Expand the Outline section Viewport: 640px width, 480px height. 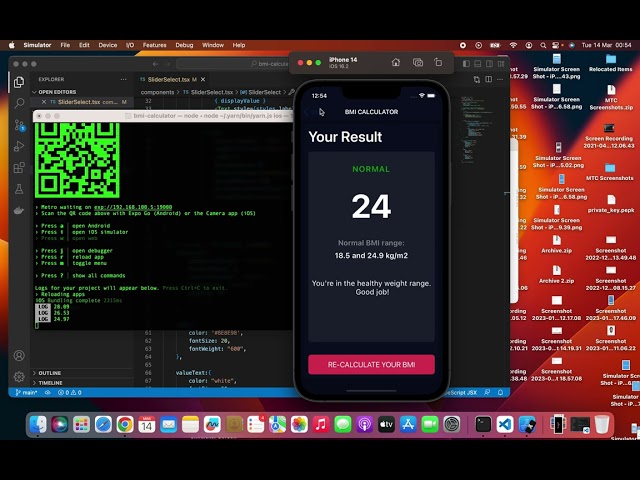[x=47, y=373]
